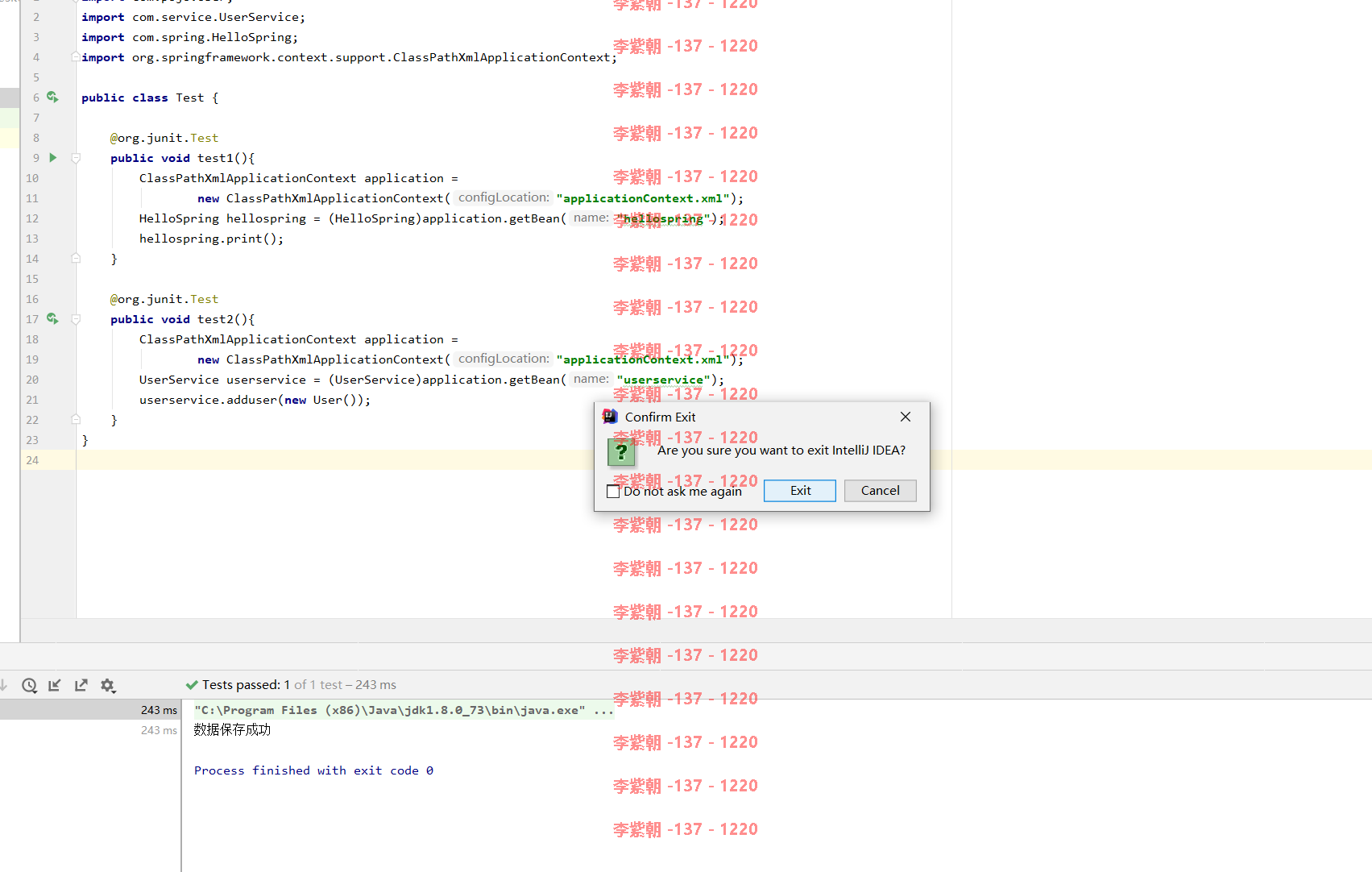Open the test history clock icon
1372x872 pixels.
coord(29,685)
